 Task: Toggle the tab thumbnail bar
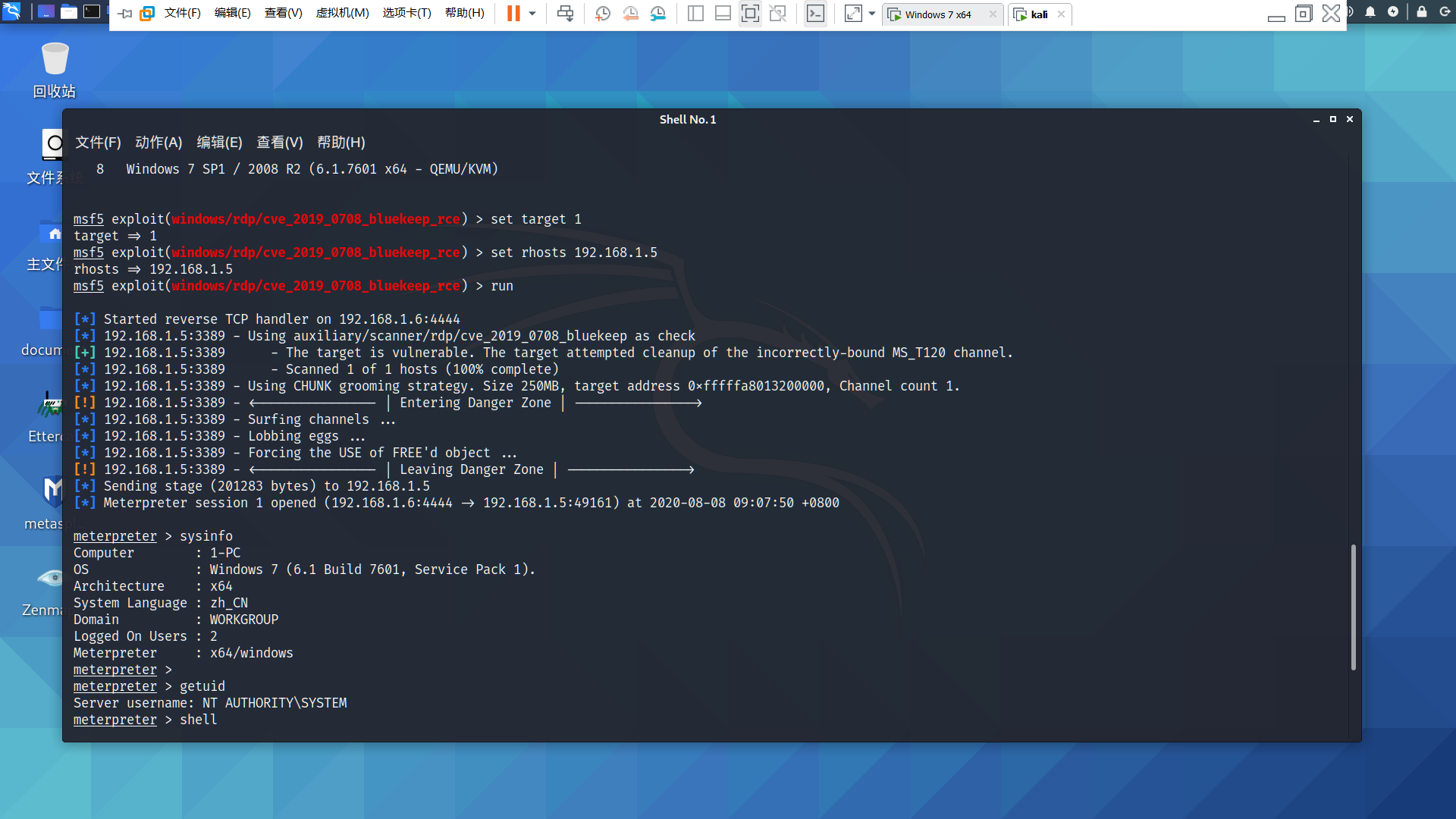(723, 13)
